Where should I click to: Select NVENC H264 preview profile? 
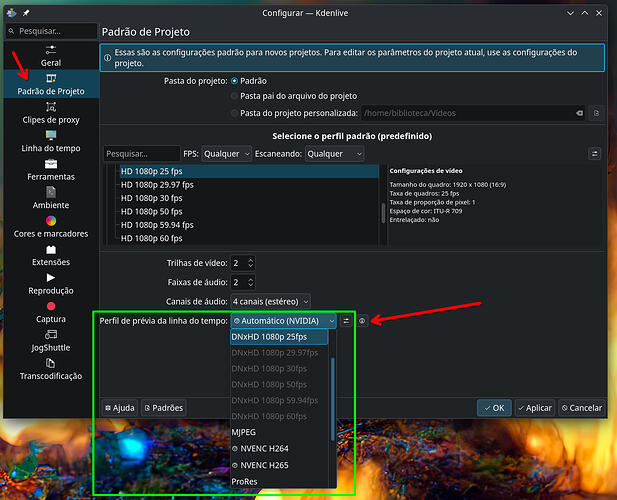264,449
